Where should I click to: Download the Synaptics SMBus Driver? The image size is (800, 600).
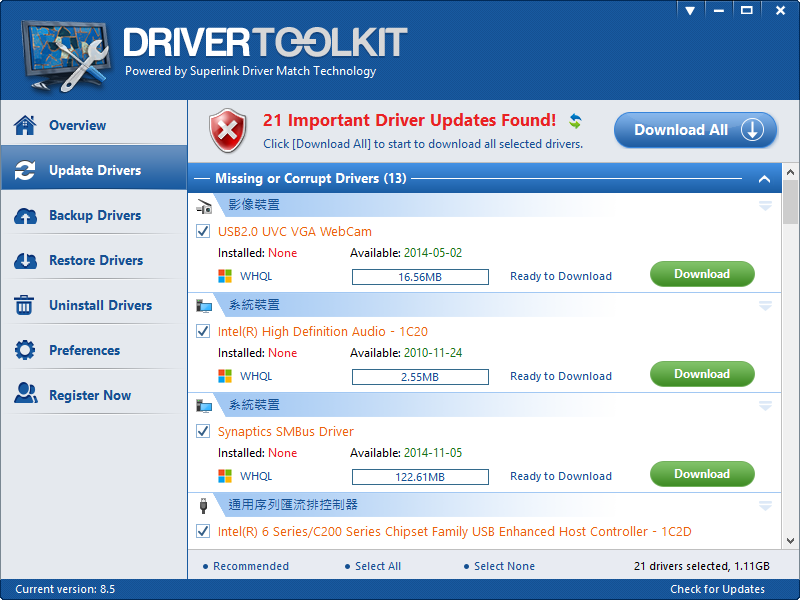[702, 474]
